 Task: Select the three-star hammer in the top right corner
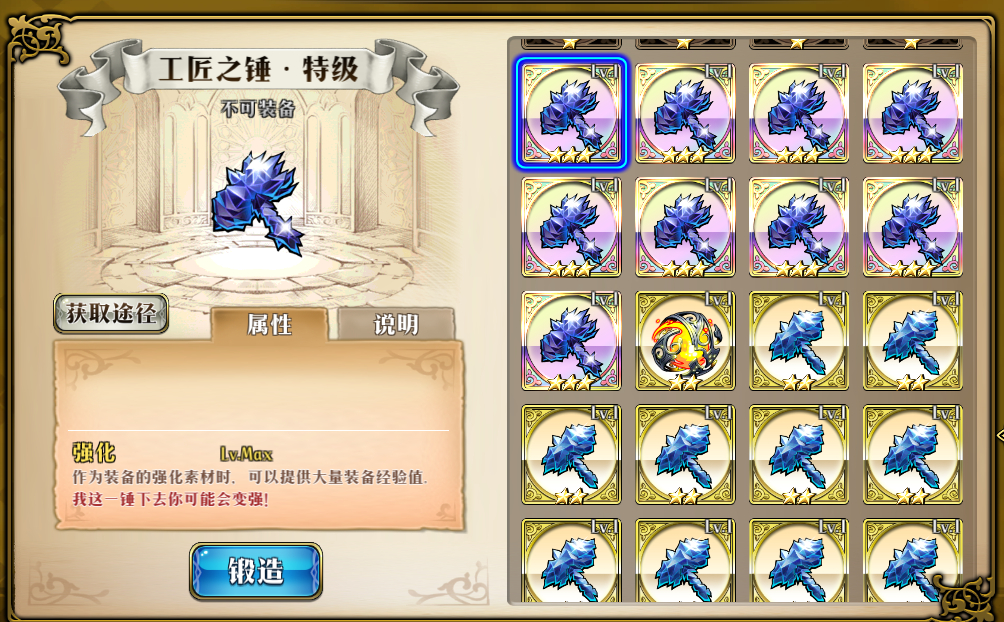click(912, 113)
